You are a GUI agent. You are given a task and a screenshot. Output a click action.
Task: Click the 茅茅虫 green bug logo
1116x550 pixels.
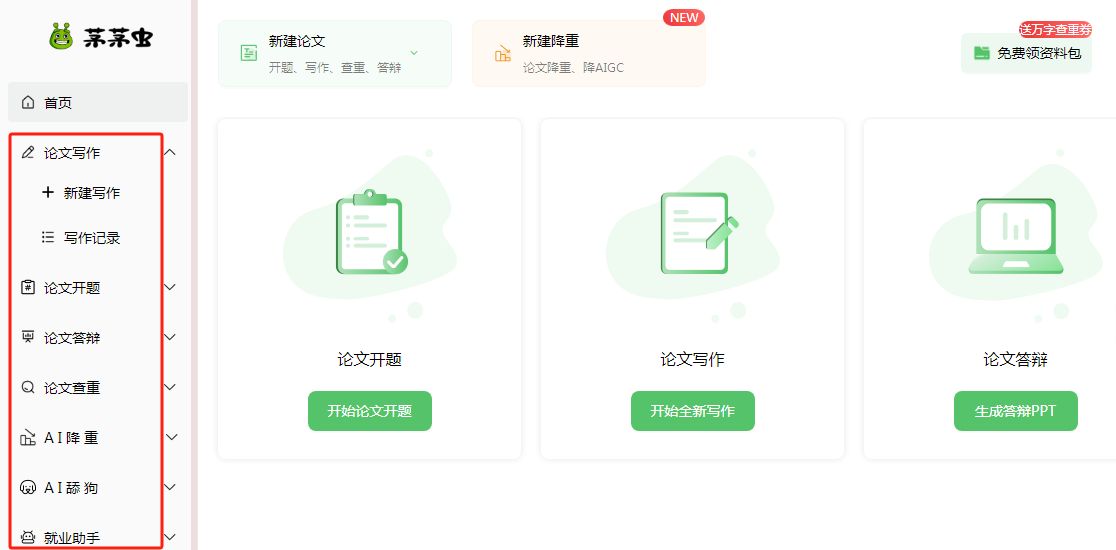62,36
